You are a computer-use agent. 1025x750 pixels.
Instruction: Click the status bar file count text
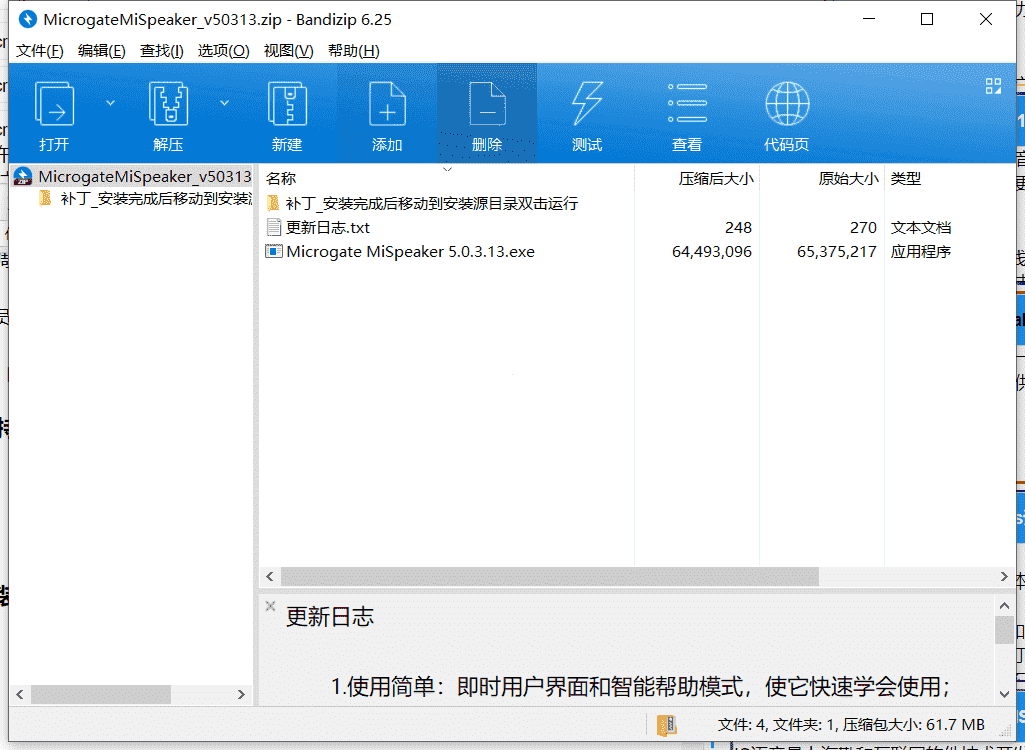(x=851, y=724)
